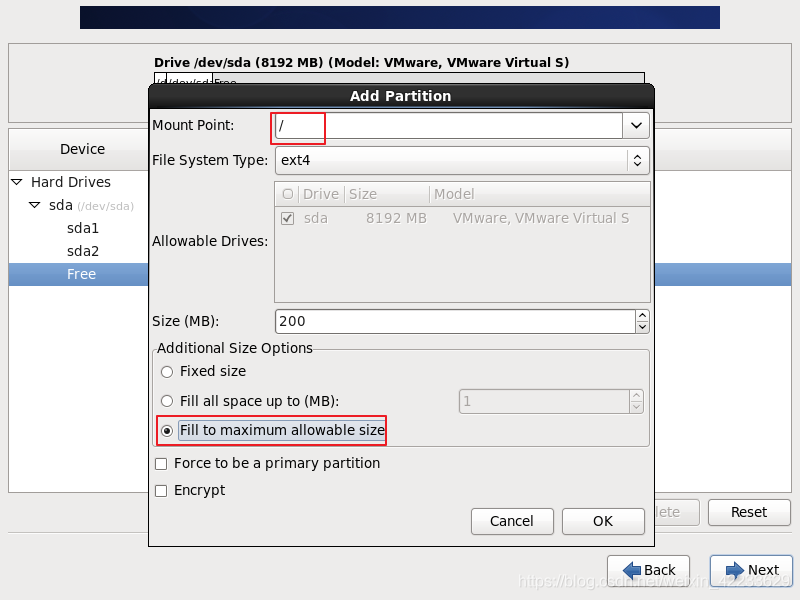The width and height of the screenshot is (800, 600).
Task: Toggle the header checkbox in Allowable Drives
Action: tap(288, 194)
